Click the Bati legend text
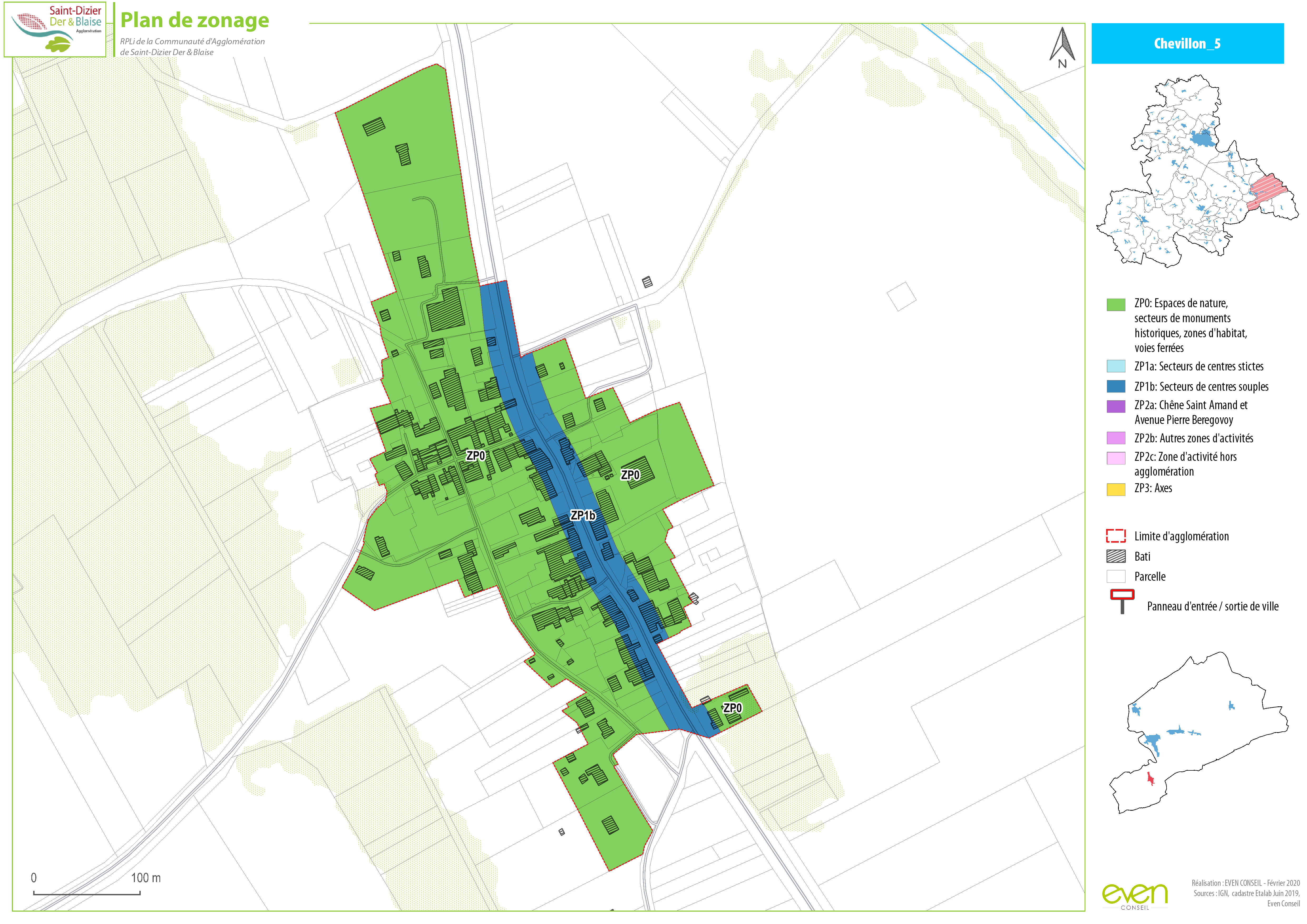Image resolution: width=1307 pixels, height=924 pixels. pos(1142,557)
